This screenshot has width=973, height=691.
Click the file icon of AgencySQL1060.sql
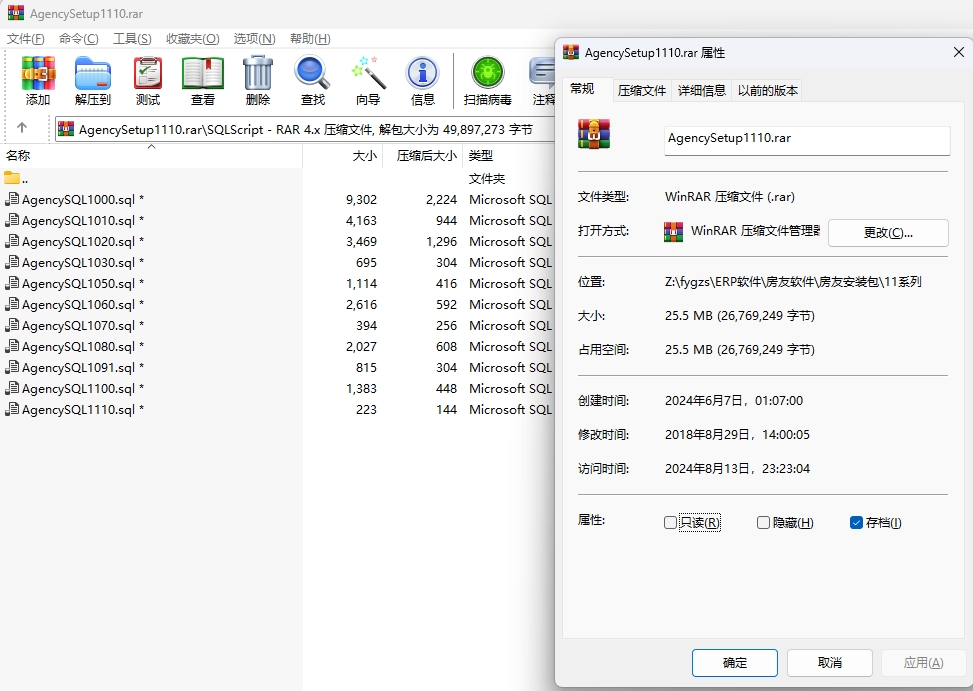12,305
